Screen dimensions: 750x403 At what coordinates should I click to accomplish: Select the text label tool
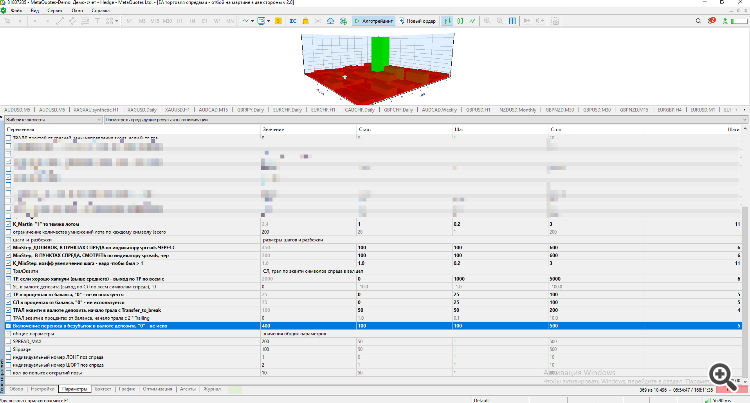tap(97, 21)
